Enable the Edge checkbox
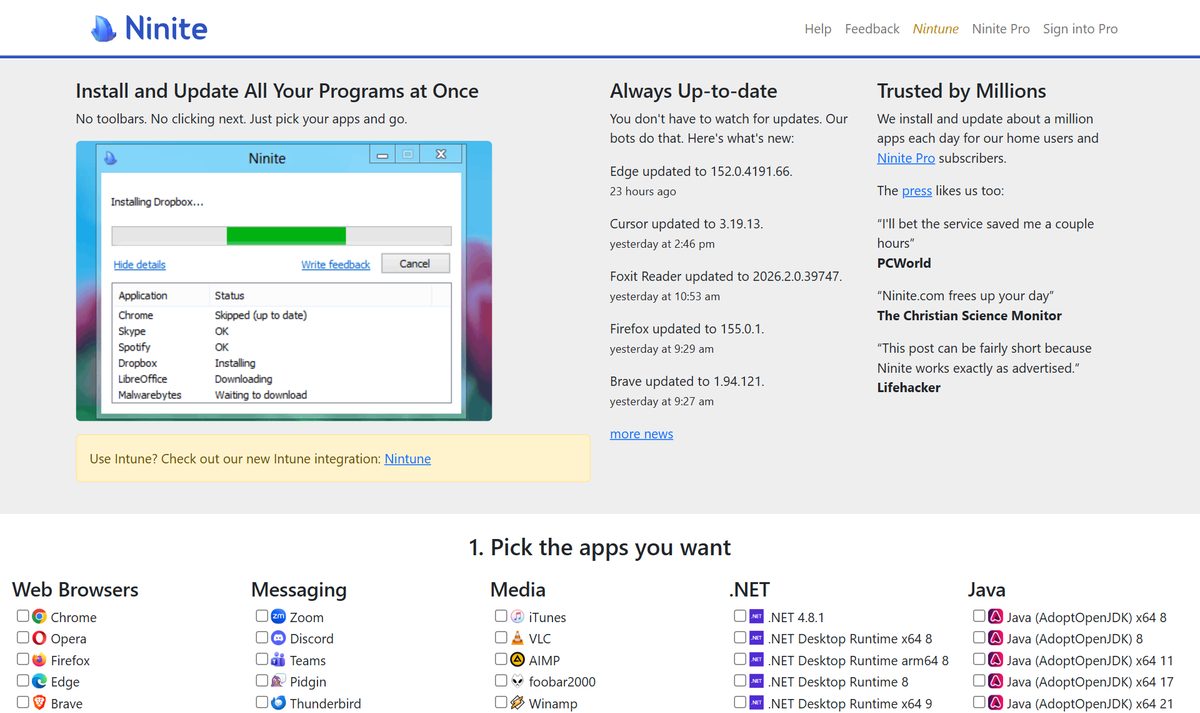This screenshot has height=713, width=1200. pos(22,680)
